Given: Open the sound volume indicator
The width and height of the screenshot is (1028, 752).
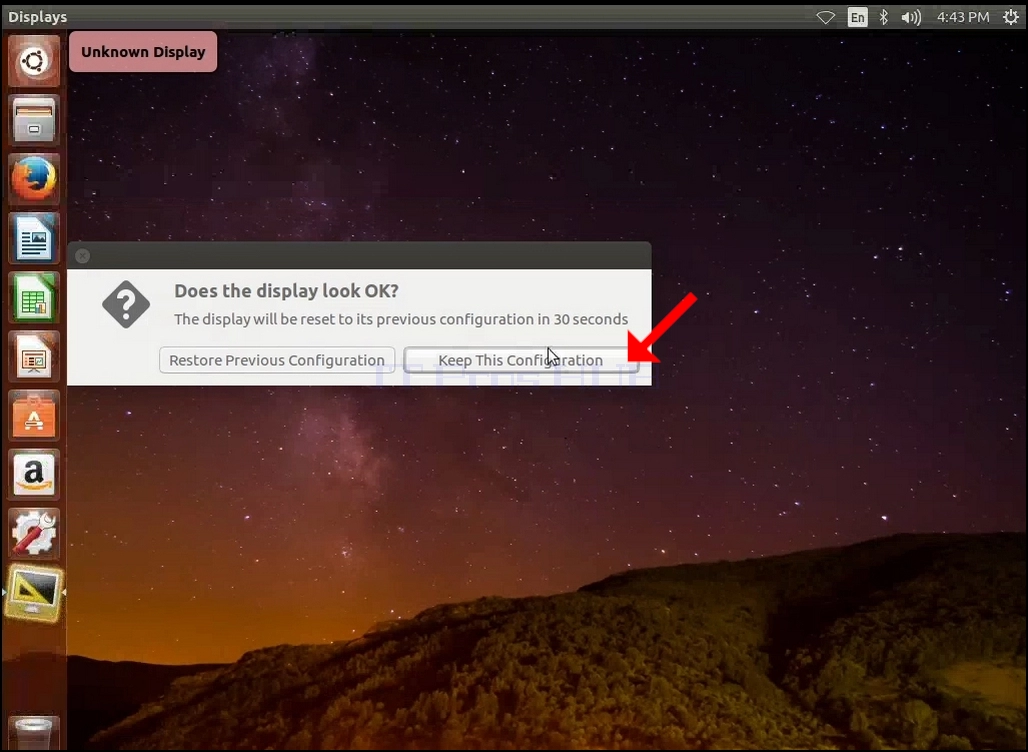Looking at the screenshot, I should (x=911, y=17).
